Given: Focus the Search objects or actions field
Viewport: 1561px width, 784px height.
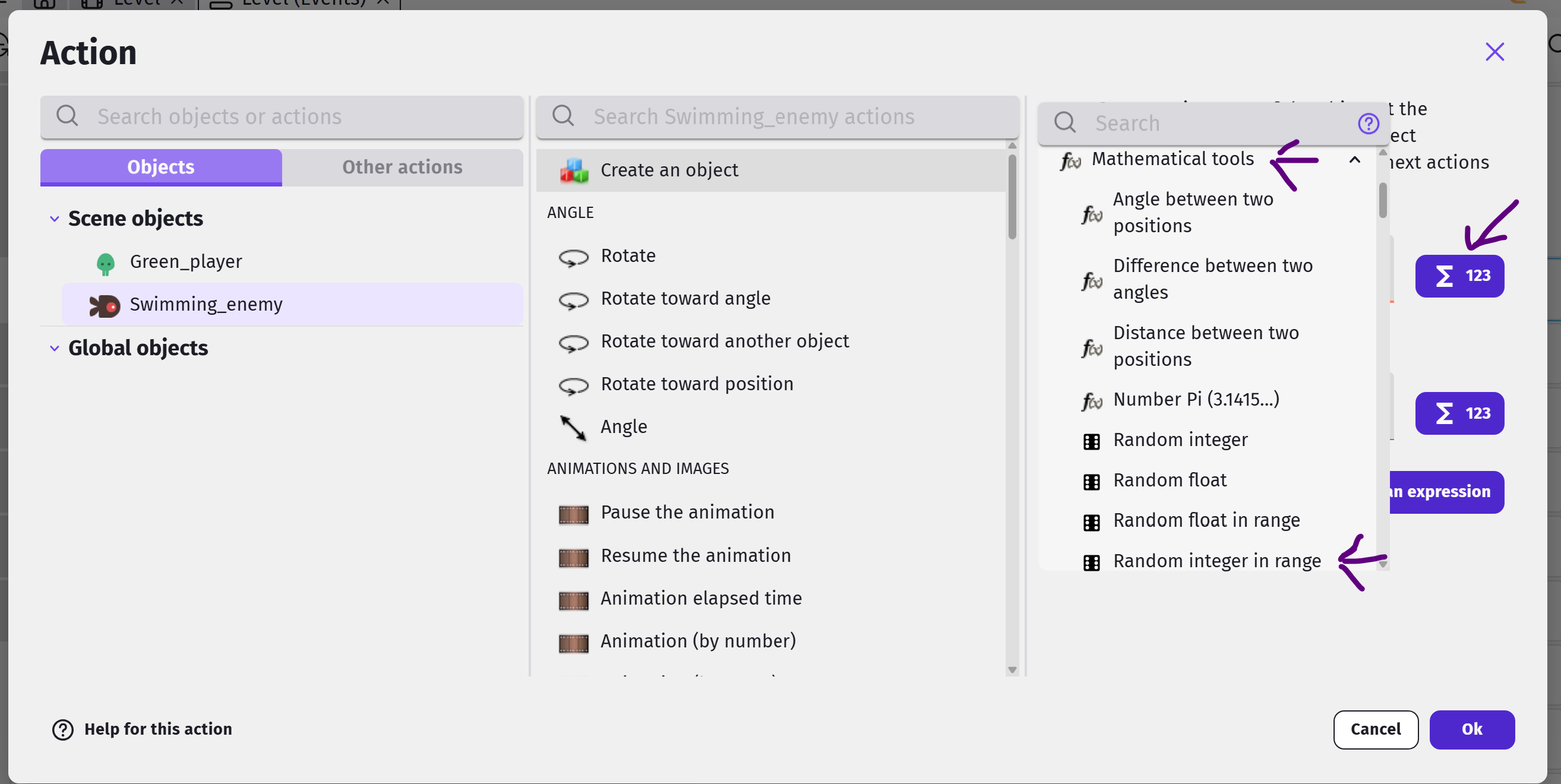Looking at the screenshot, I should tap(282, 117).
